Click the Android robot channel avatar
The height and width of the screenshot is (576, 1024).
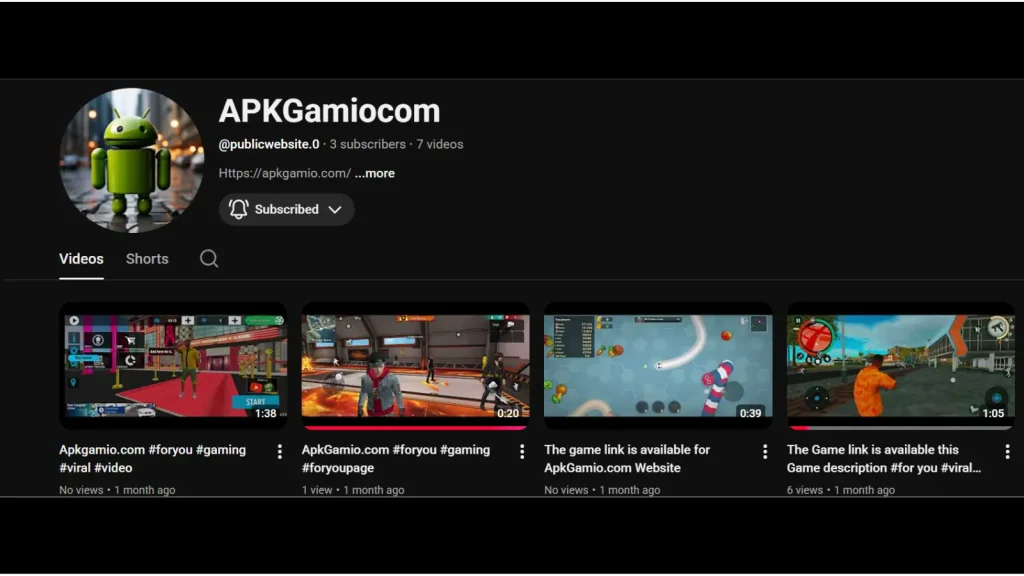(131, 160)
